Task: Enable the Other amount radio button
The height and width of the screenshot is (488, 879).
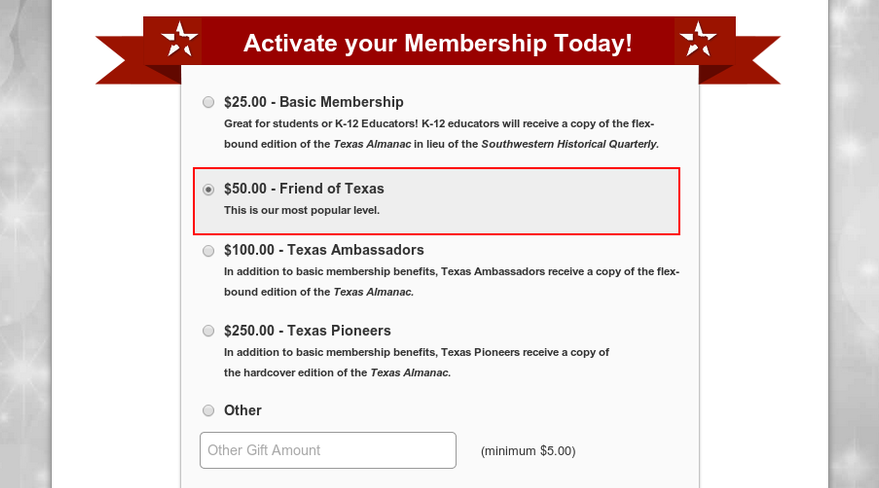Action: 208,411
